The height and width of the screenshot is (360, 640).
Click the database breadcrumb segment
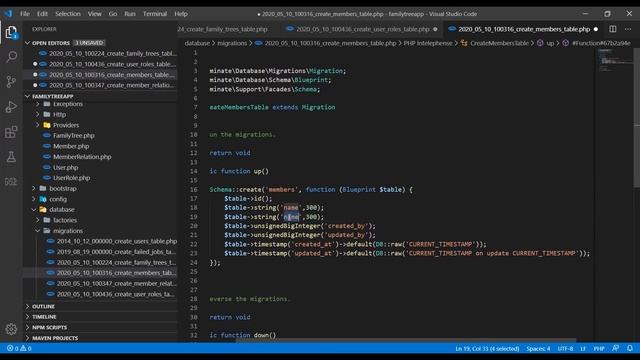point(197,43)
